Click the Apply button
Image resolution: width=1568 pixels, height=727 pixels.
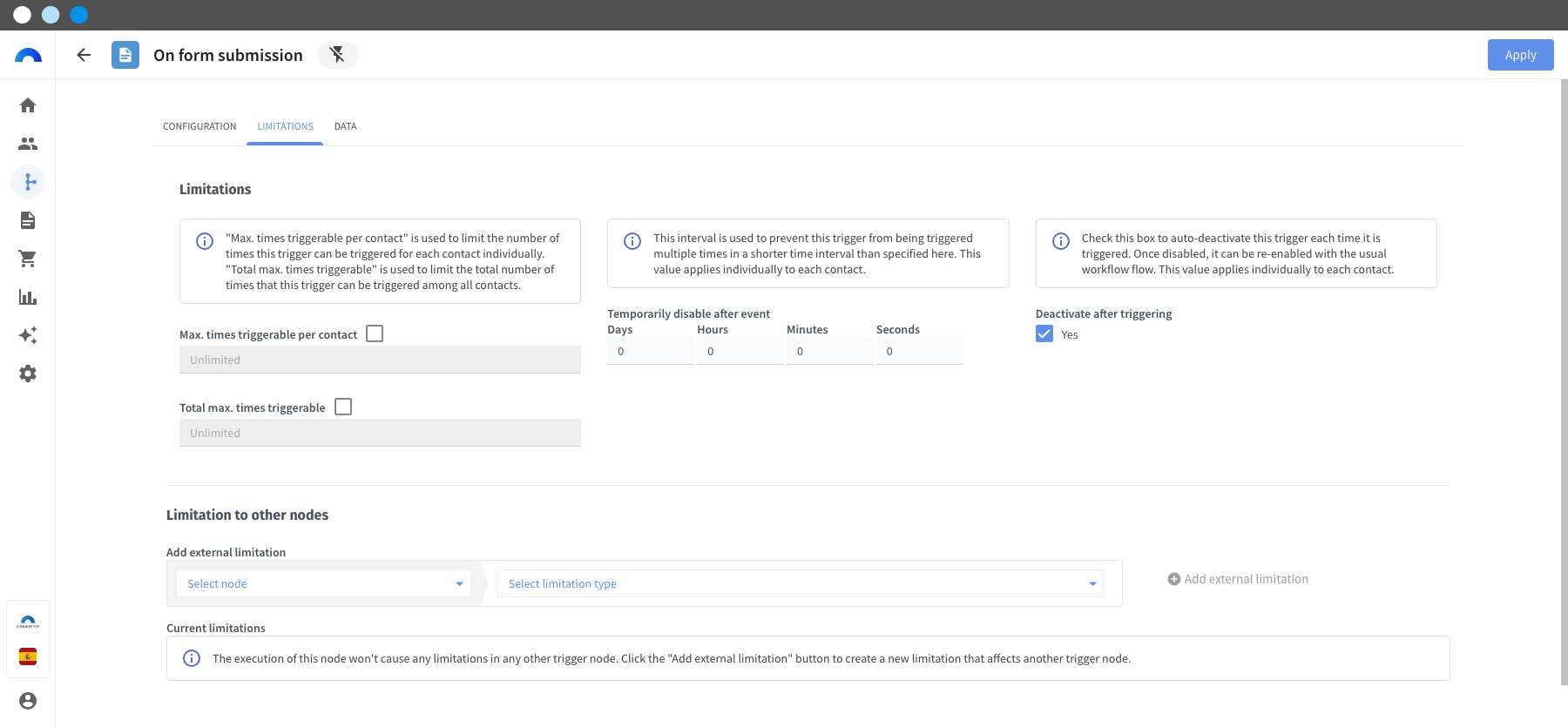coord(1521,55)
